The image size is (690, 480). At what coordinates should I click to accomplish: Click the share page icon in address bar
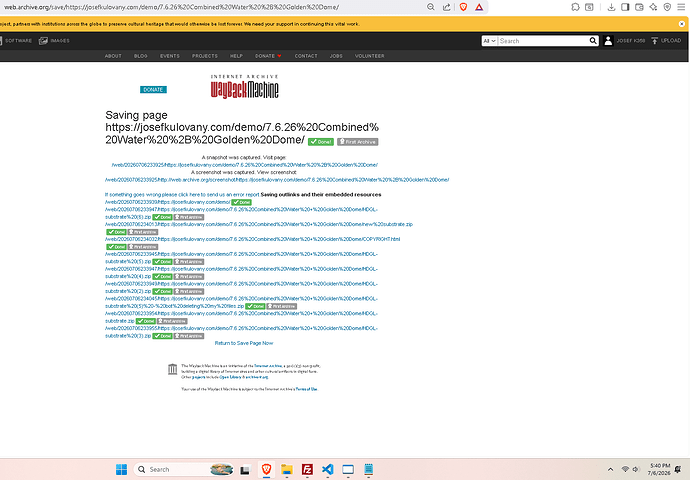point(446,7)
